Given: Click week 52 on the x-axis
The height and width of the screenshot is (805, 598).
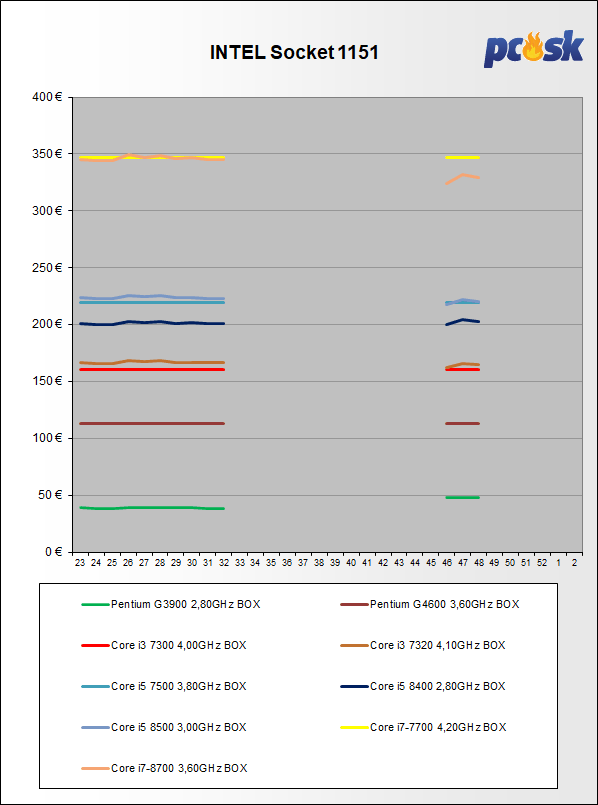Looking at the screenshot, I should tap(542, 563).
